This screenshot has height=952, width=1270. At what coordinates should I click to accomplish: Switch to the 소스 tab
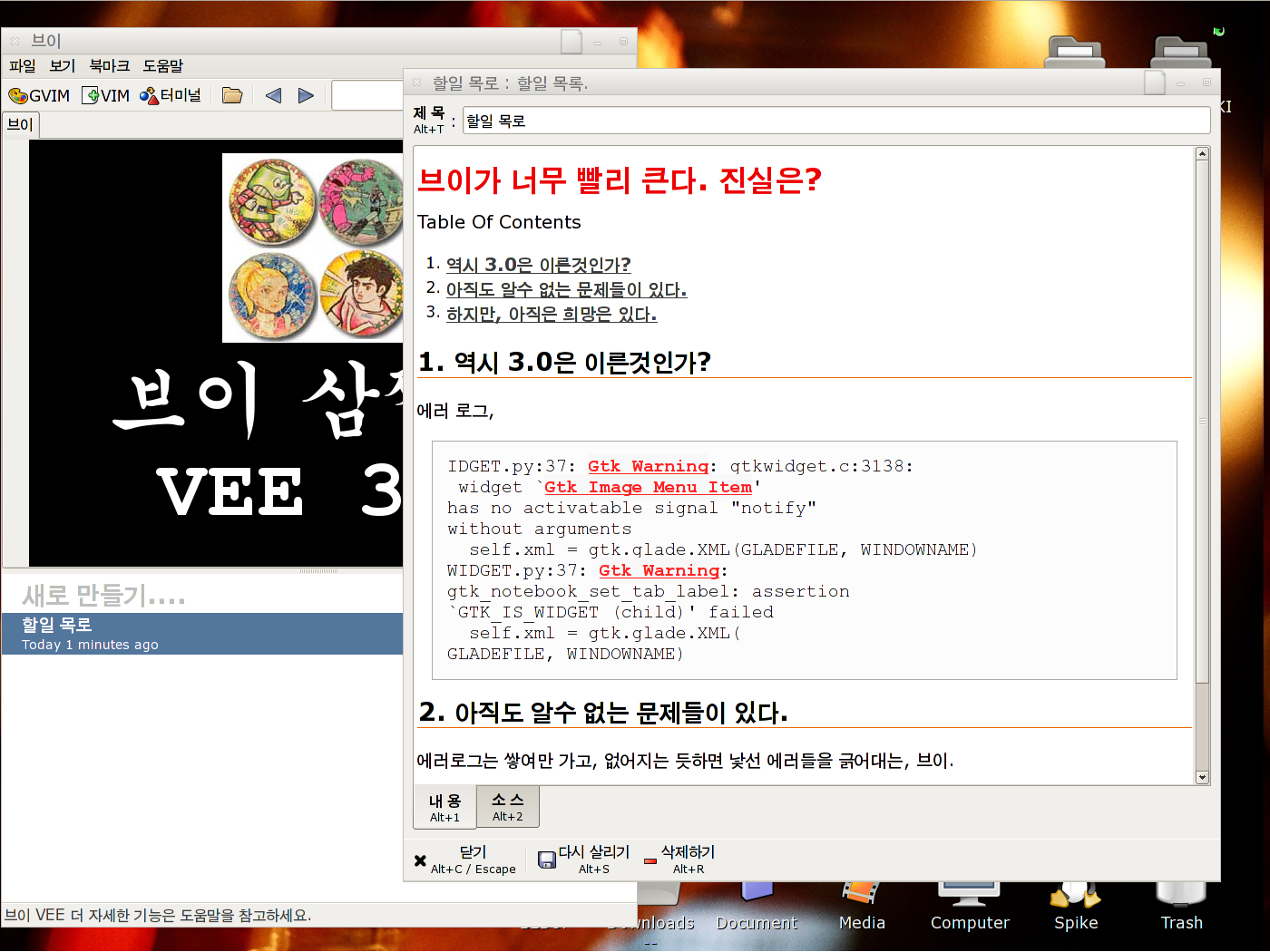(x=507, y=806)
